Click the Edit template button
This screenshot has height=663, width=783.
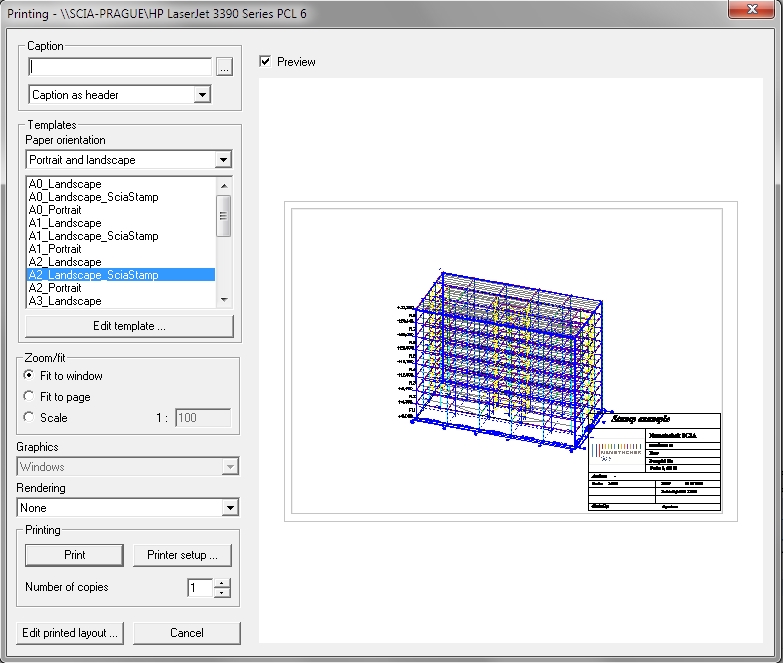[x=129, y=326]
